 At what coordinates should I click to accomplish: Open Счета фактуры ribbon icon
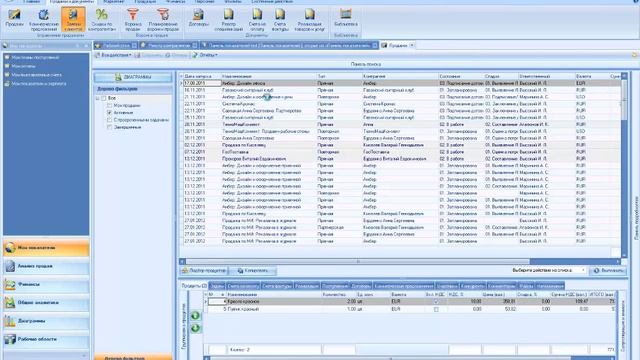(280, 19)
